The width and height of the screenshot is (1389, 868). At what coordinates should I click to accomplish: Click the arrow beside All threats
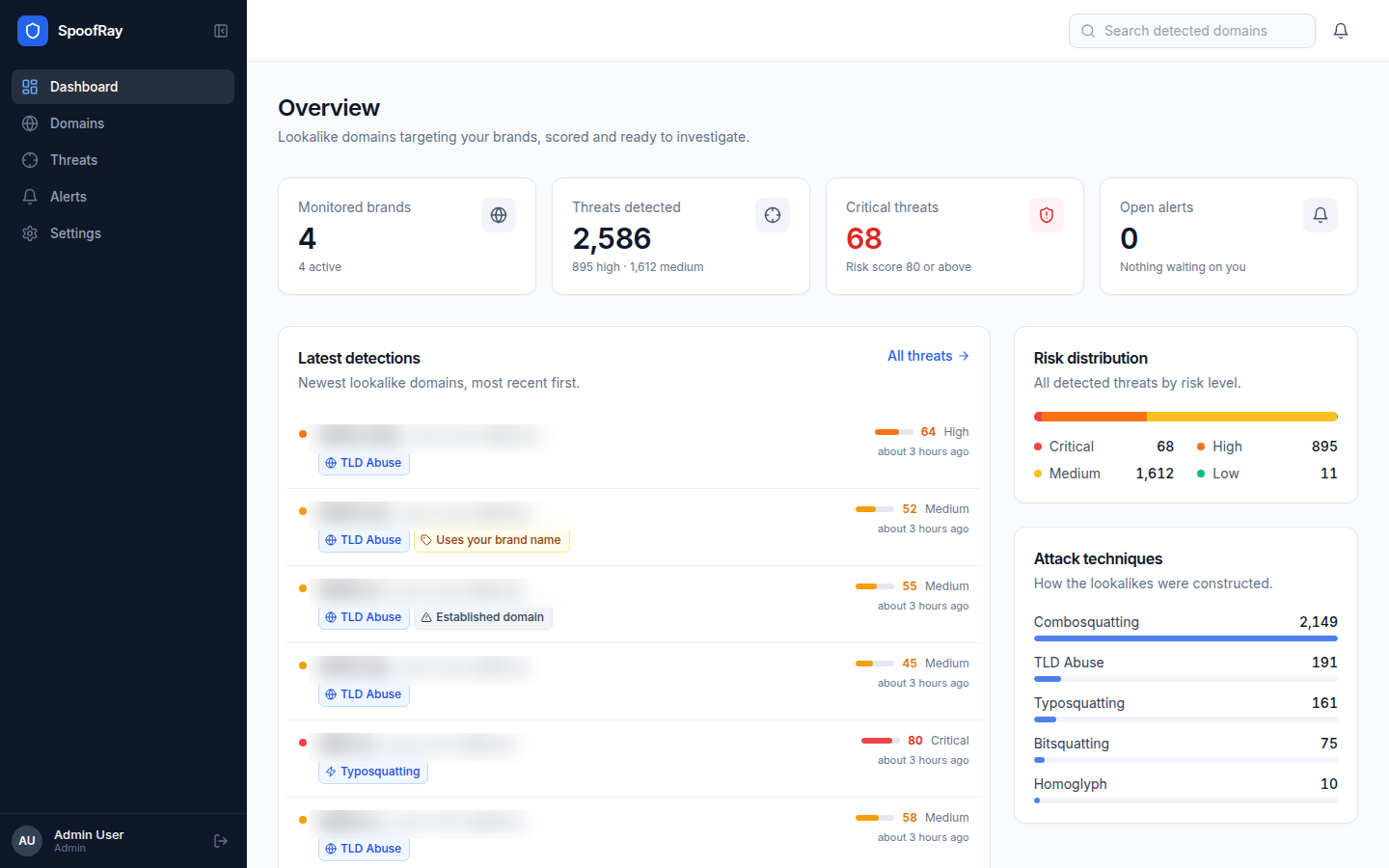(x=964, y=356)
